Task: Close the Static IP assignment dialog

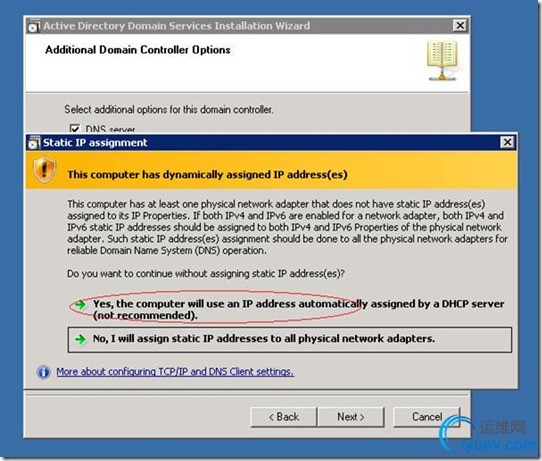Action: point(507,142)
